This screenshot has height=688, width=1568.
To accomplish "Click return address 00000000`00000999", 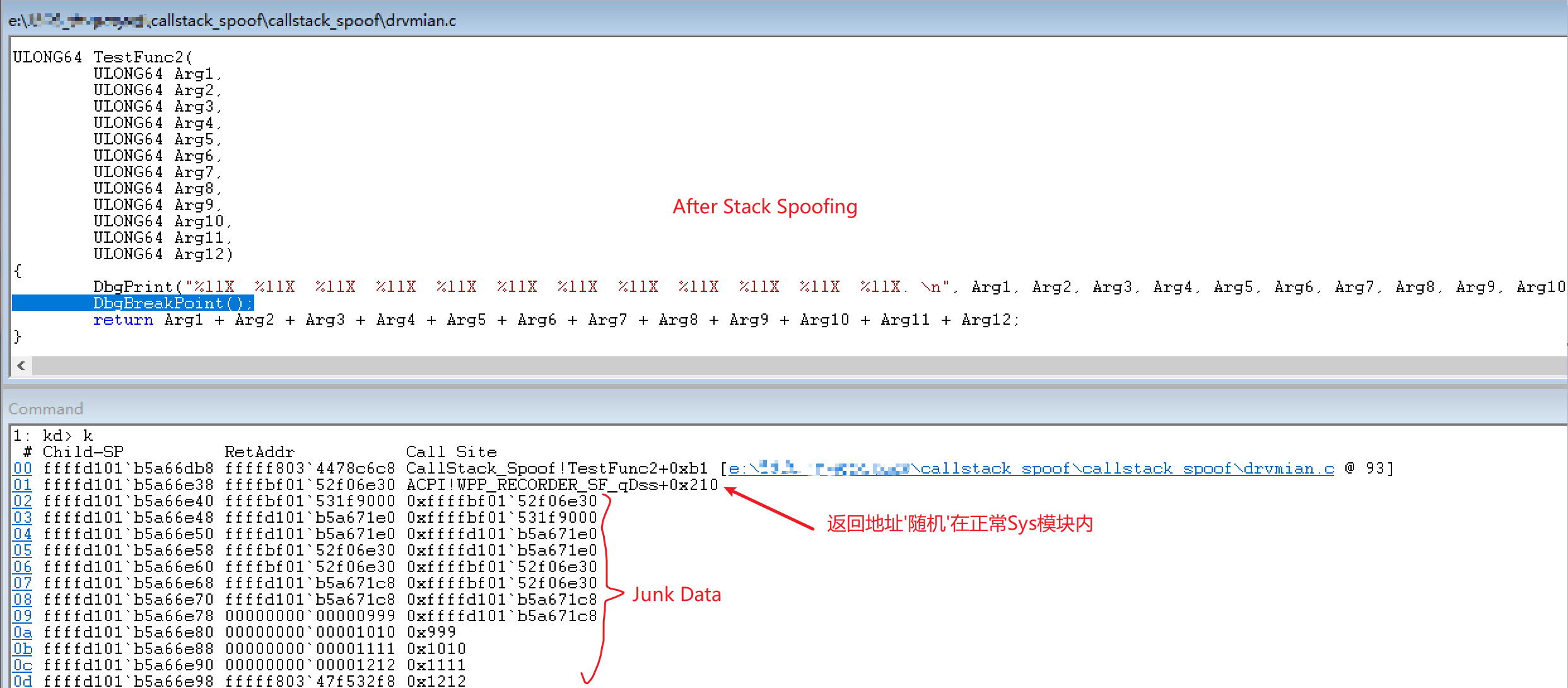I will click(x=310, y=616).
